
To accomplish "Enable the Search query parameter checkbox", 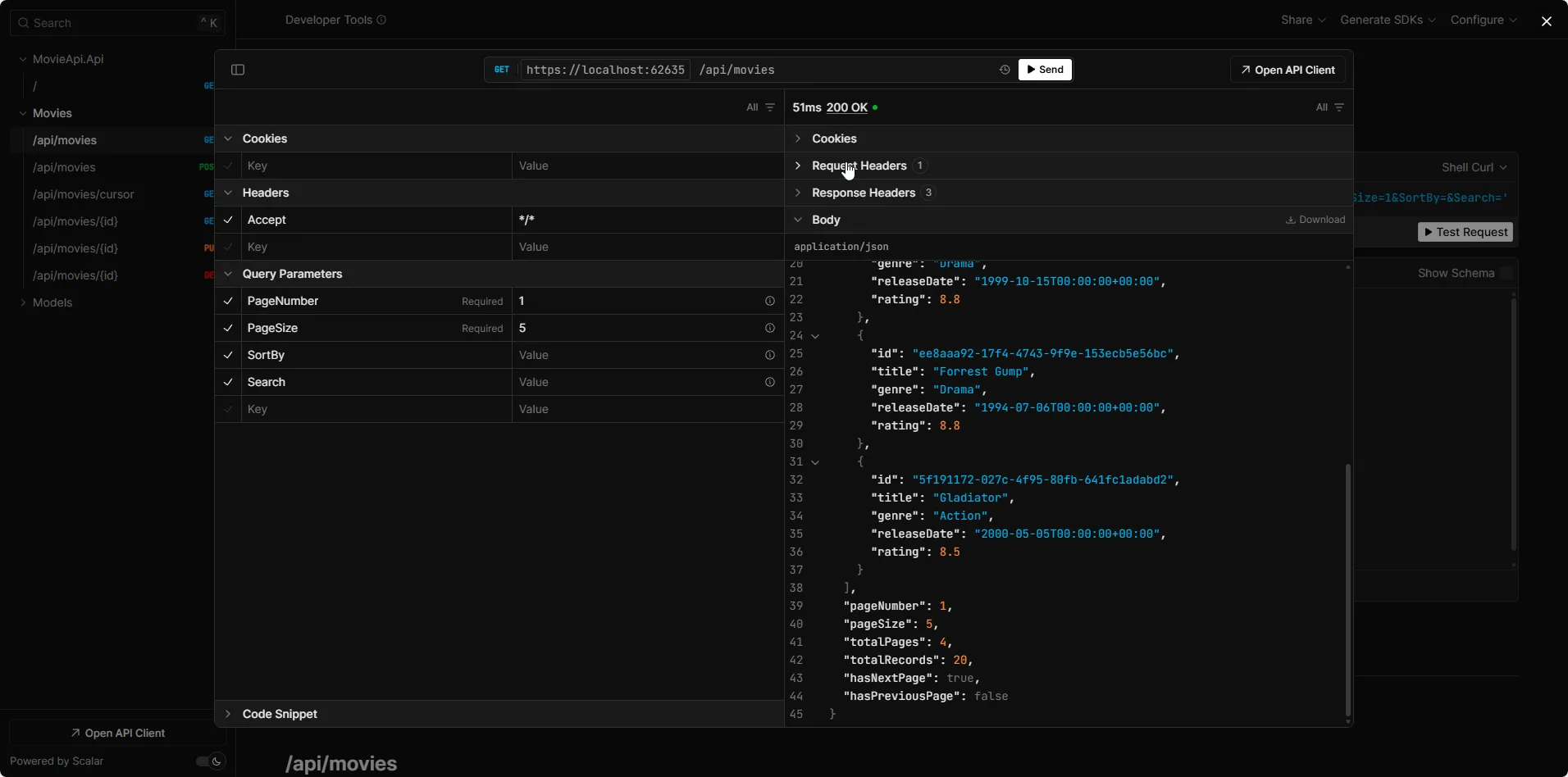I will [x=228, y=382].
